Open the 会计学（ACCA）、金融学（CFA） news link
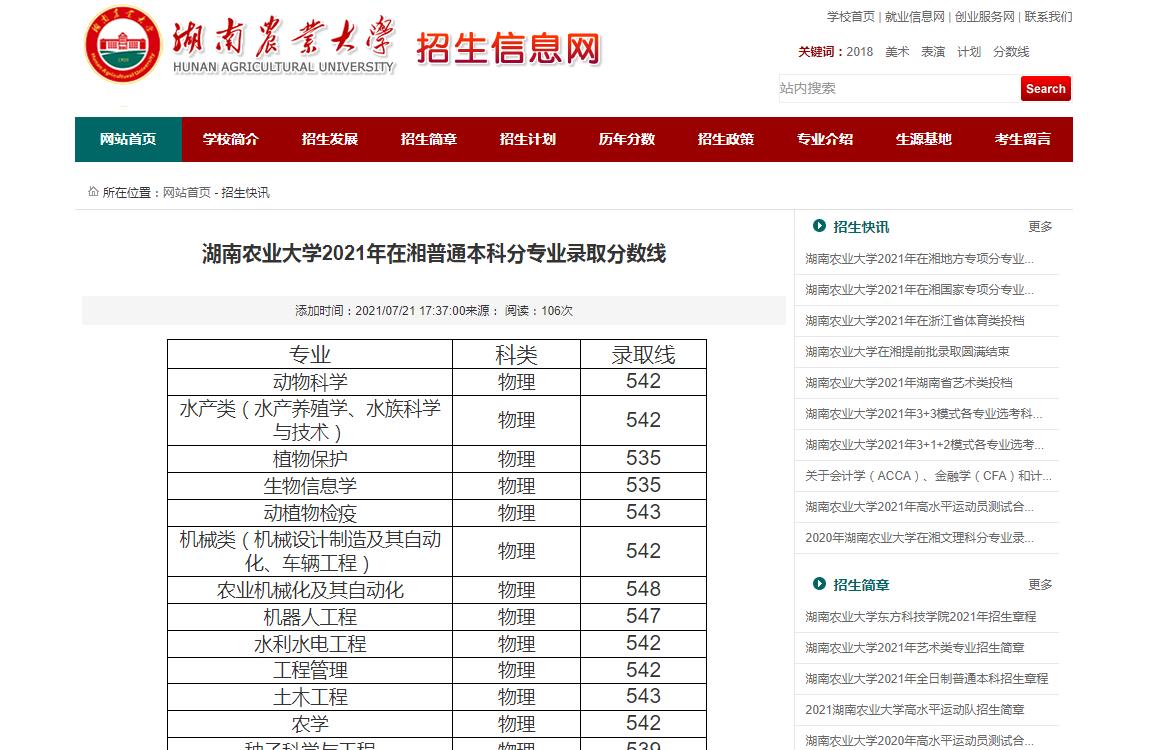 (928, 476)
